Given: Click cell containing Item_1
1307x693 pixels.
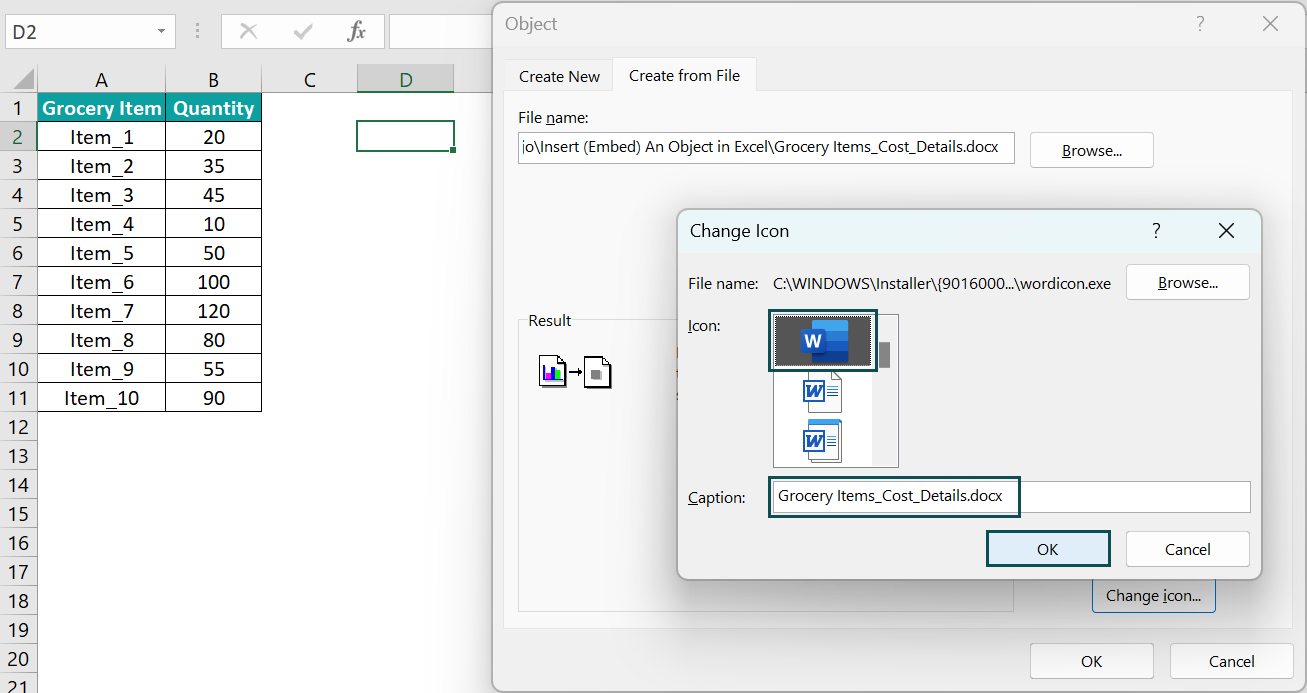Looking at the screenshot, I should click(x=101, y=137).
